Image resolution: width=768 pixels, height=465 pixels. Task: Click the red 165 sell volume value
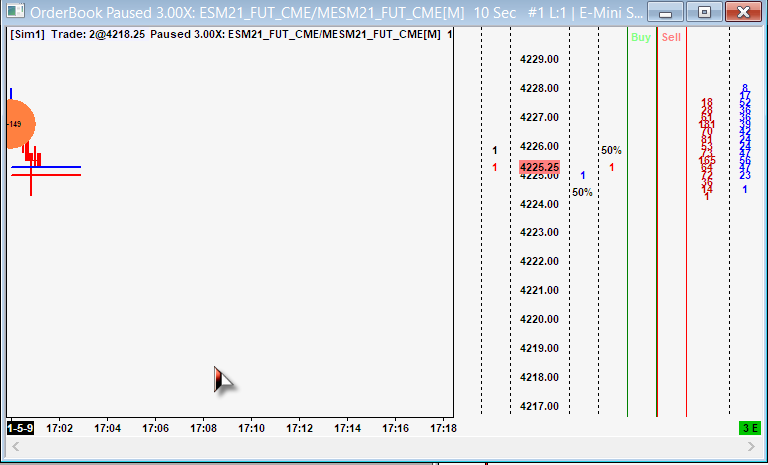pyautogui.click(x=707, y=161)
